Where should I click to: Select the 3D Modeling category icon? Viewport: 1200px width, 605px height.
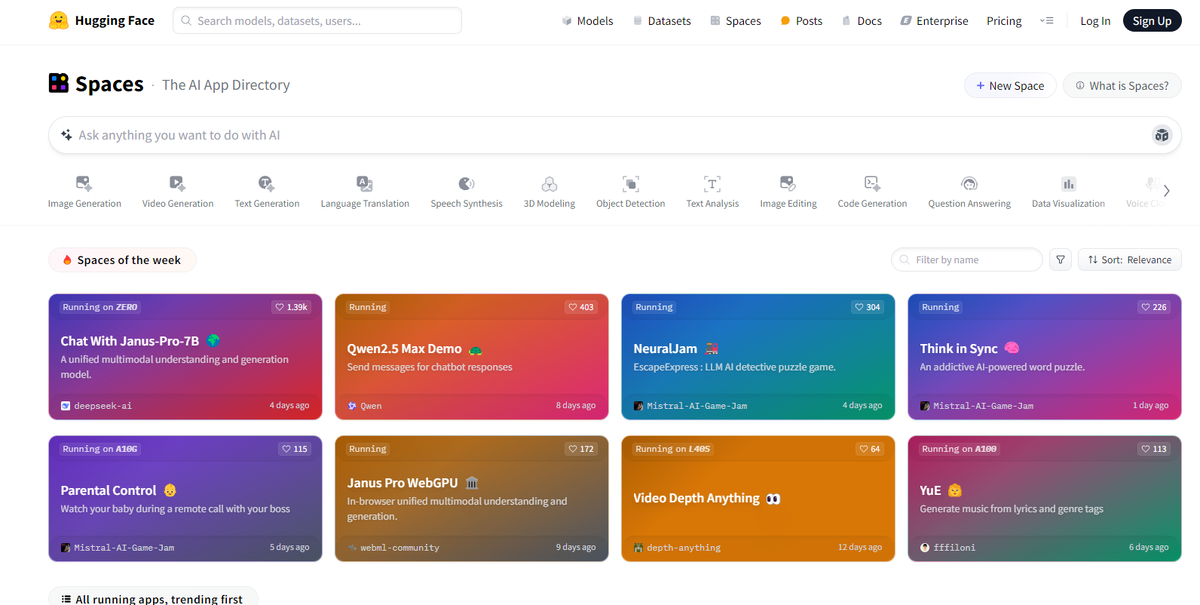[x=549, y=184]
